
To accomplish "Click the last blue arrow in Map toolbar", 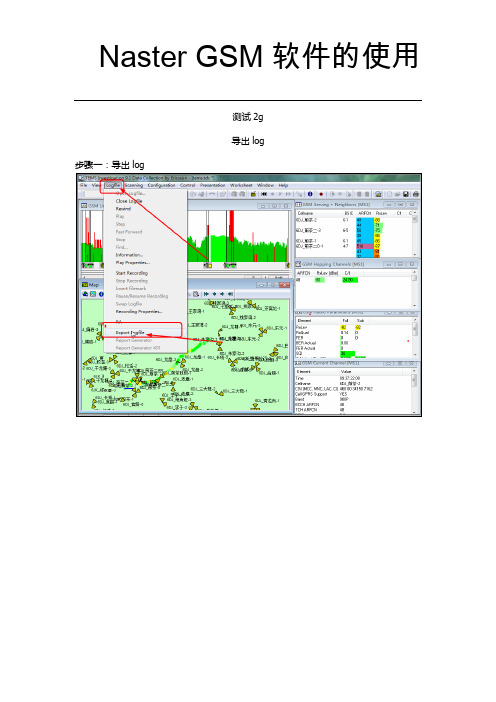I will tap(230, 294).
